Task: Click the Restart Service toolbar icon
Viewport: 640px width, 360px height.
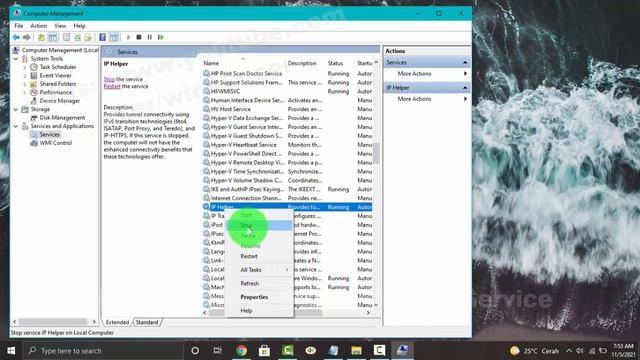Action: coord(161,37)
